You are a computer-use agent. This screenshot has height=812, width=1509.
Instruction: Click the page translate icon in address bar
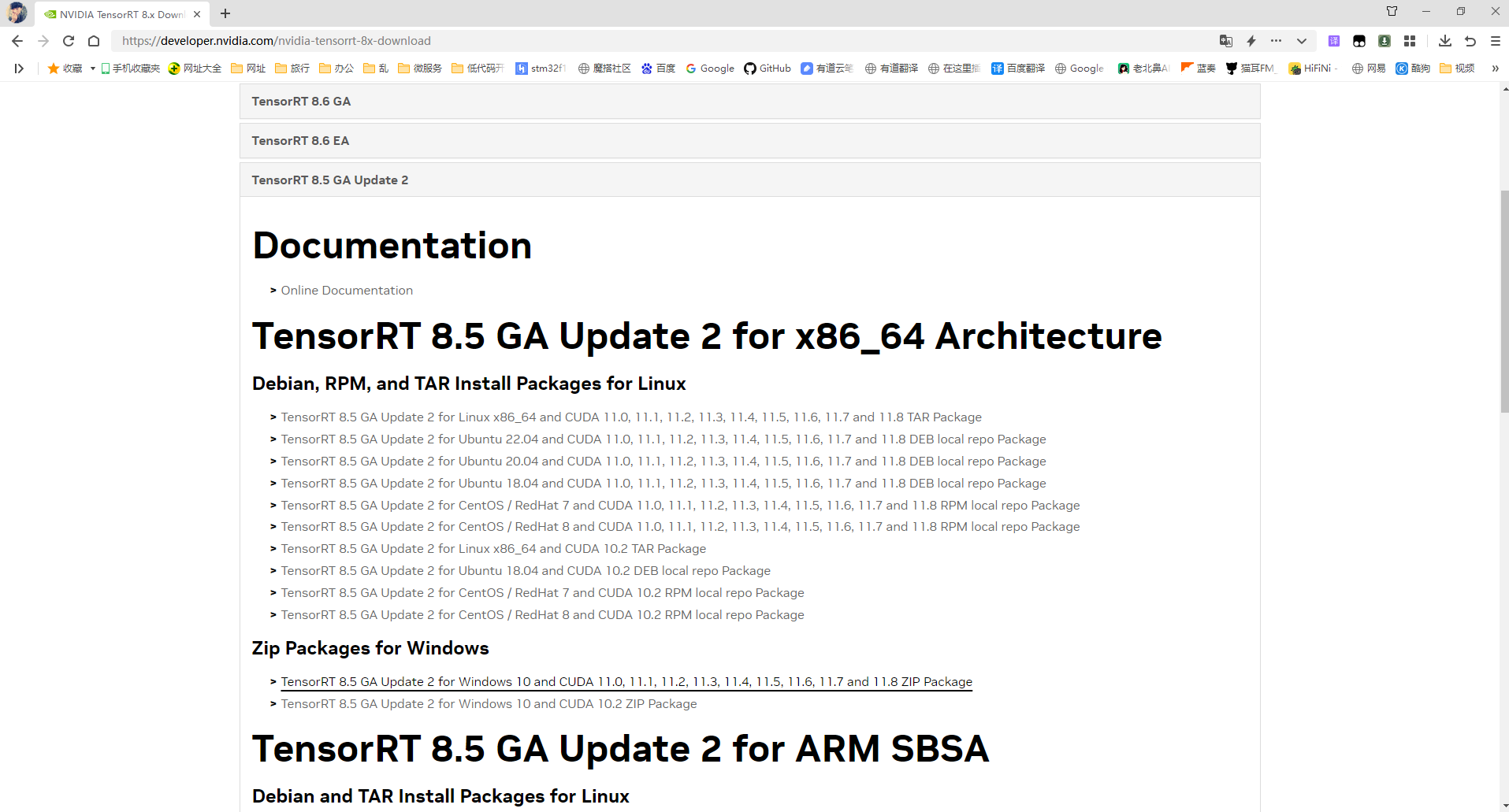tap(1225, 41)
